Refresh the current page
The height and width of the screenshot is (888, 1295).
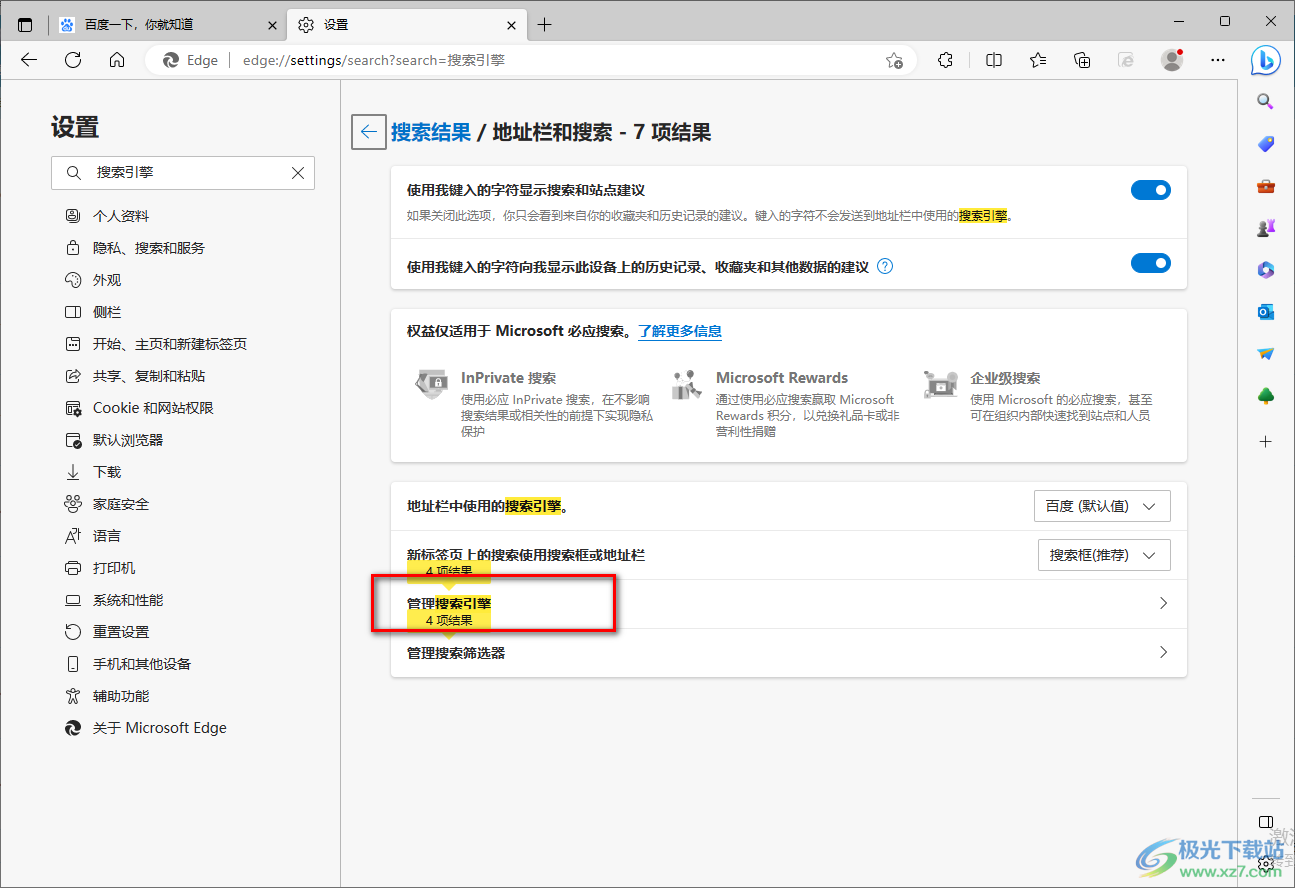coord(73,60)
